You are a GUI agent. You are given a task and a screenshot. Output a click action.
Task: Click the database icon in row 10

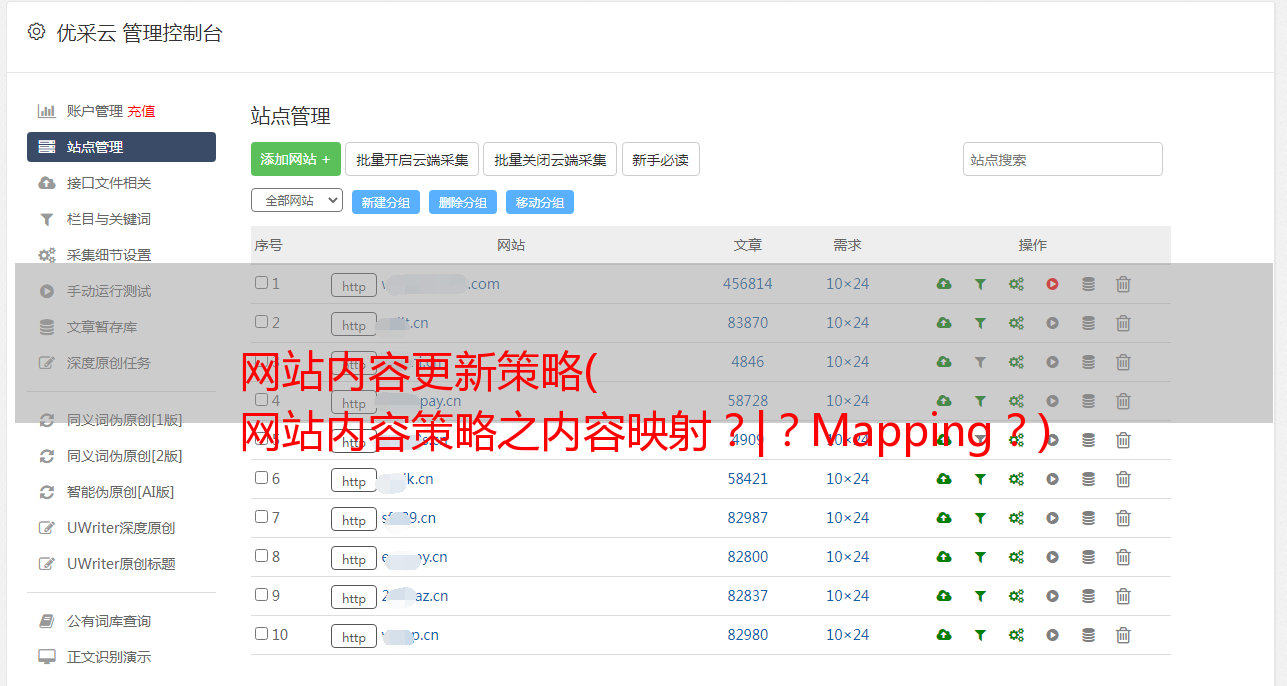[x=1088, y=635]
